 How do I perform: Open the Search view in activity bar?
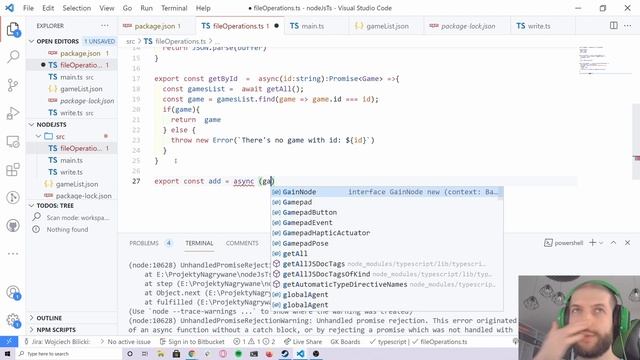13,57
